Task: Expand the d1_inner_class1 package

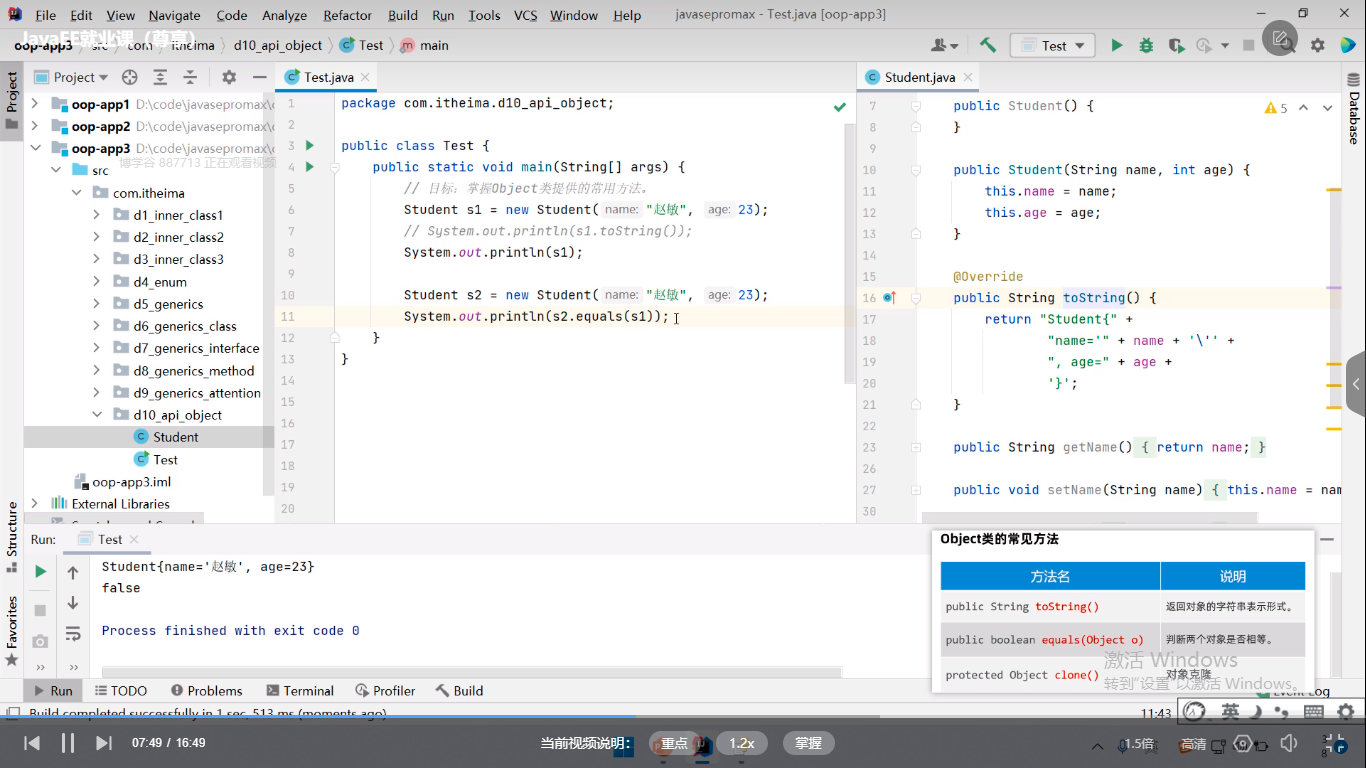Action: point(96,215)
